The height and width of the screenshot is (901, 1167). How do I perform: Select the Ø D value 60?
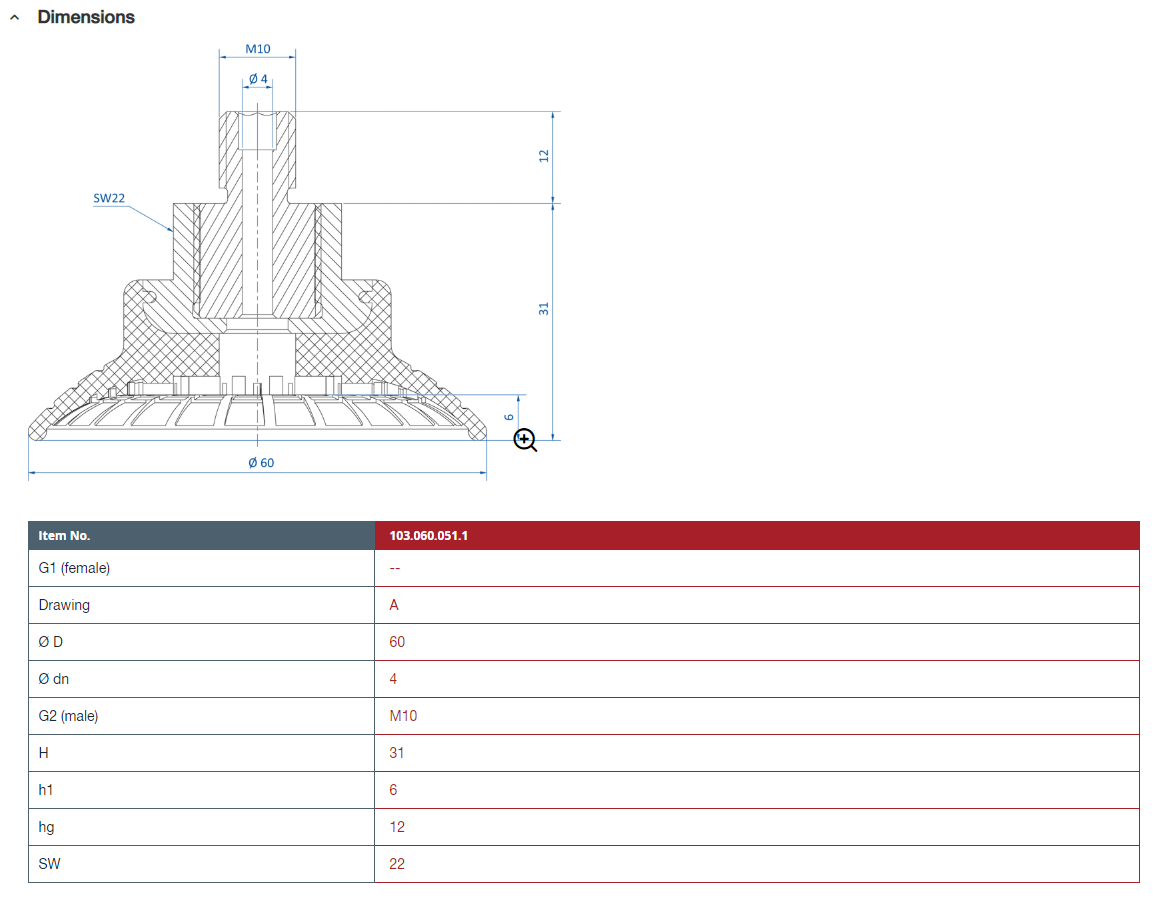(397, 642)
